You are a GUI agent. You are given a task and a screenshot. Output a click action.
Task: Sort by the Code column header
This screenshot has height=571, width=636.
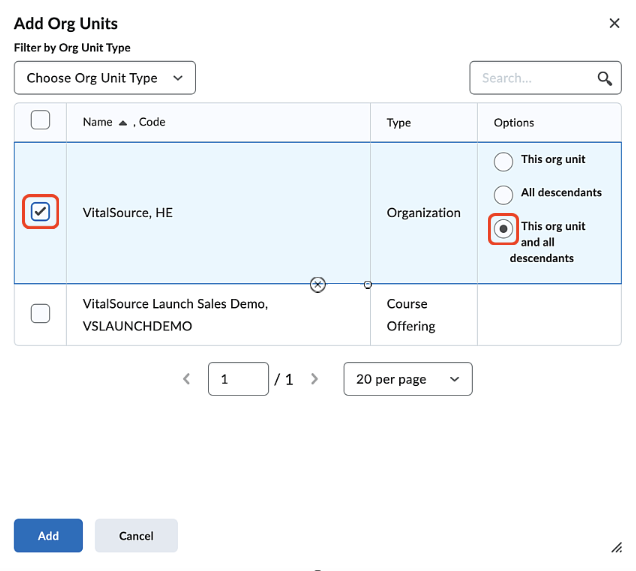click(x=152, y=122)
